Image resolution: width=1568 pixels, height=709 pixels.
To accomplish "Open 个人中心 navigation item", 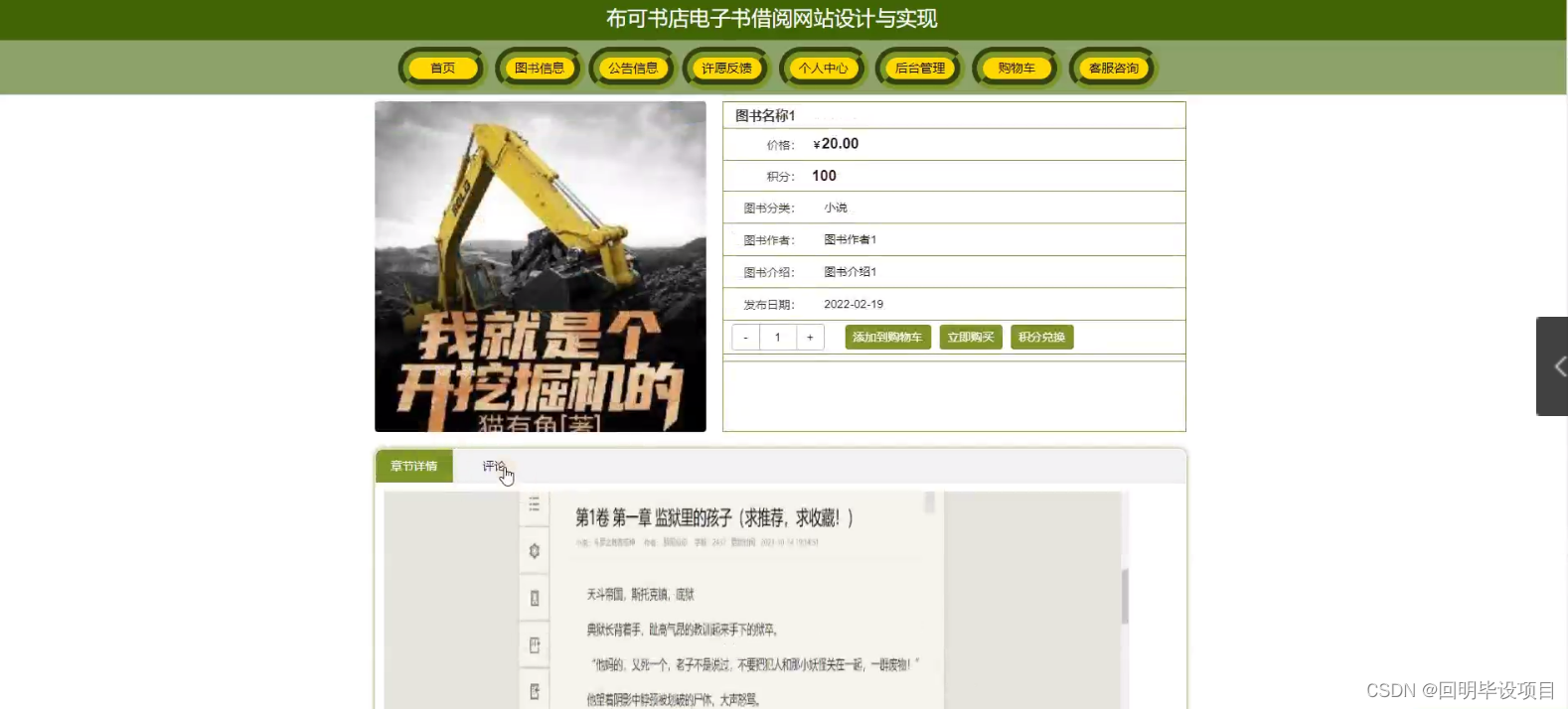I will point(824,68).
